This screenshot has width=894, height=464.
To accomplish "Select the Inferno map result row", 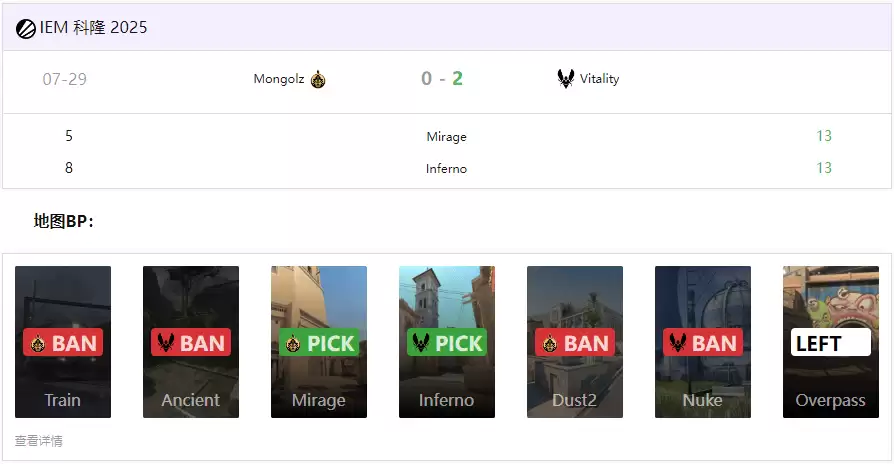I will [x=447, y=168].
